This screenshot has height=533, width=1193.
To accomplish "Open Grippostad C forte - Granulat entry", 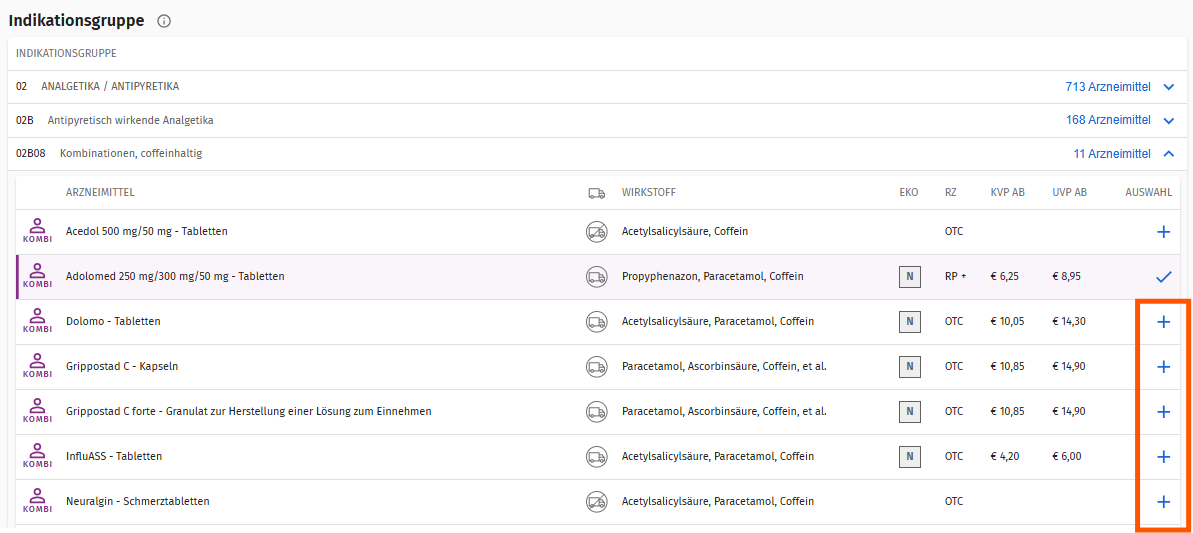I will 249,411.
